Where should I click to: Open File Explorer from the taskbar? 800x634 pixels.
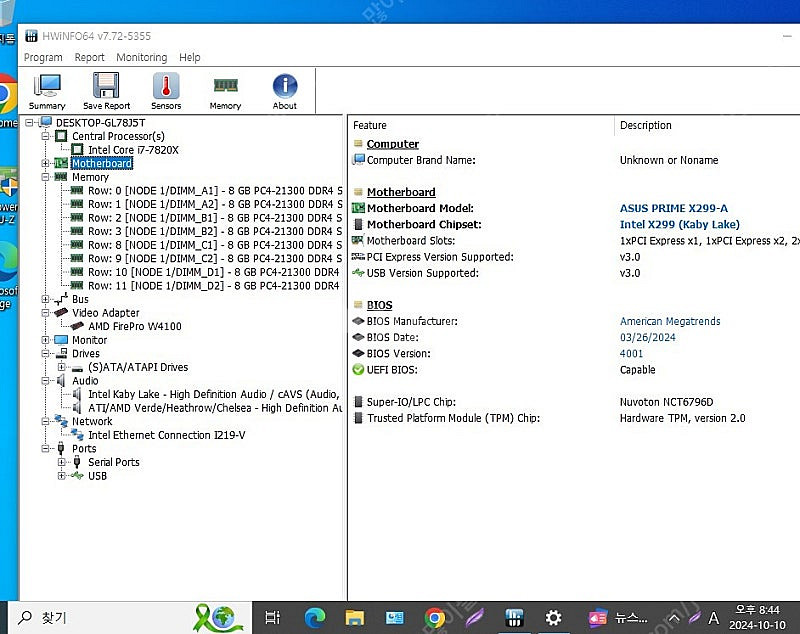[x=355, y=618]
